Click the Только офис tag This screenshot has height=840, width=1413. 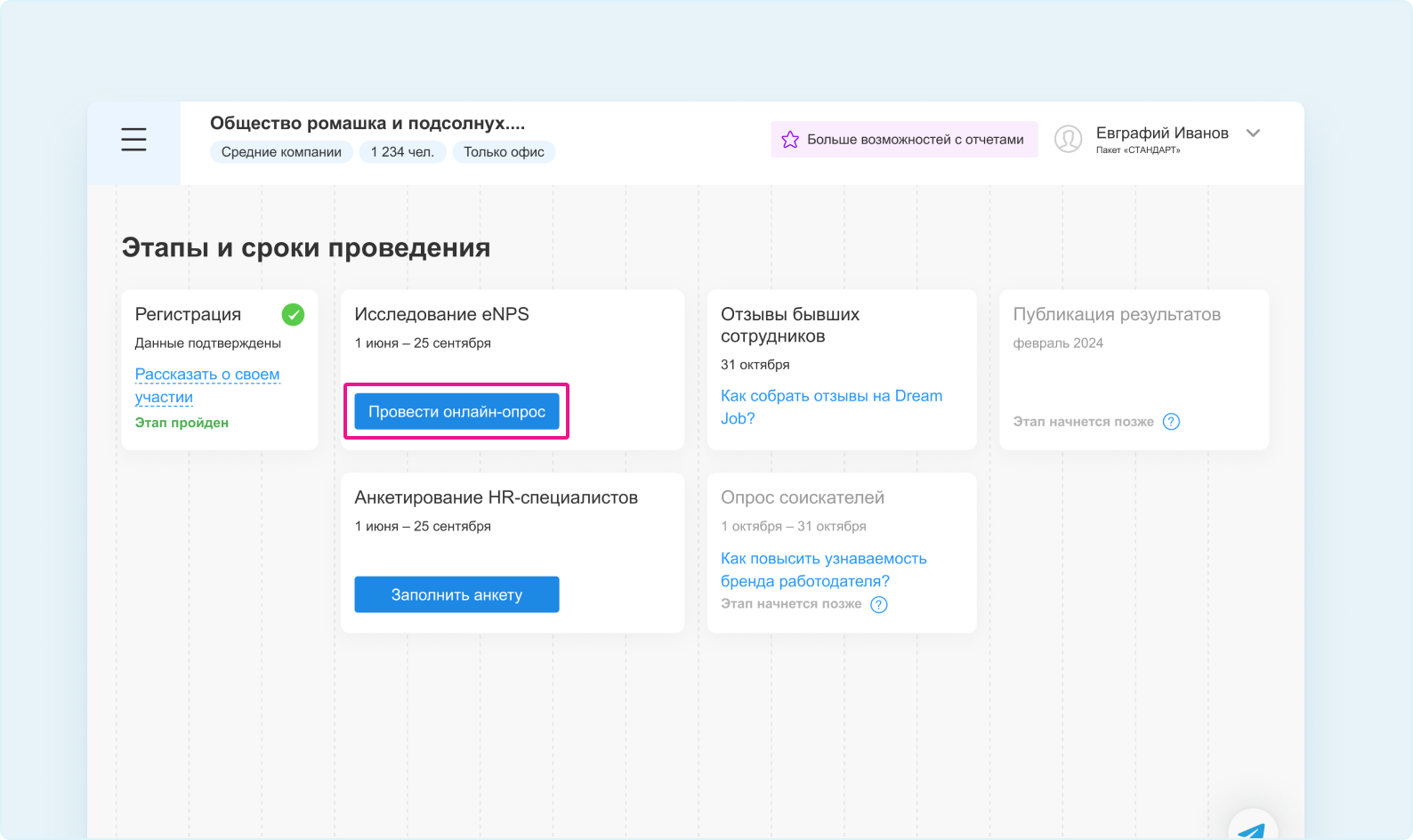click(504, 152)
